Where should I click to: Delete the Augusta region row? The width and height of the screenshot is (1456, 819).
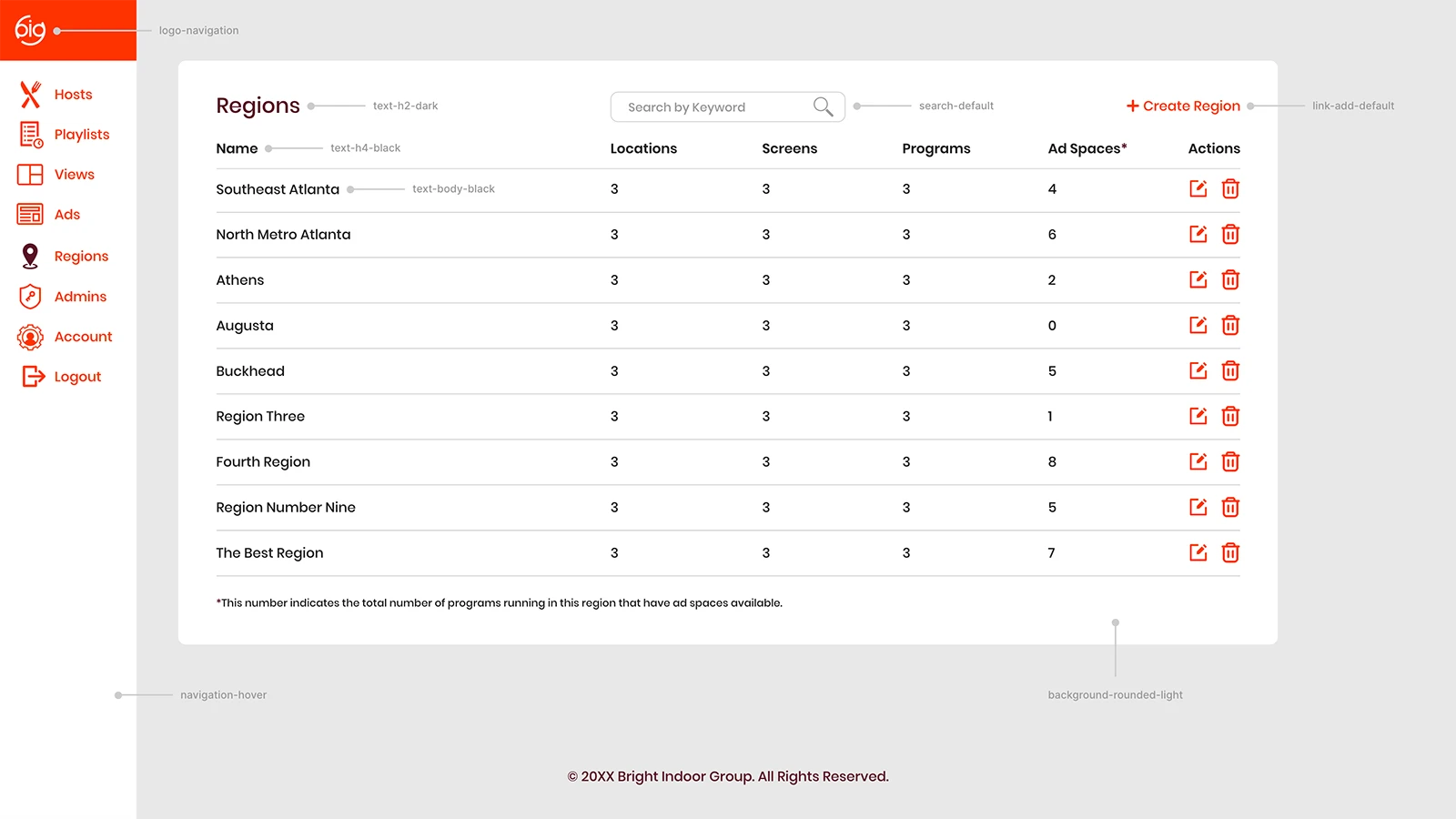click(x=1230, y=325)
